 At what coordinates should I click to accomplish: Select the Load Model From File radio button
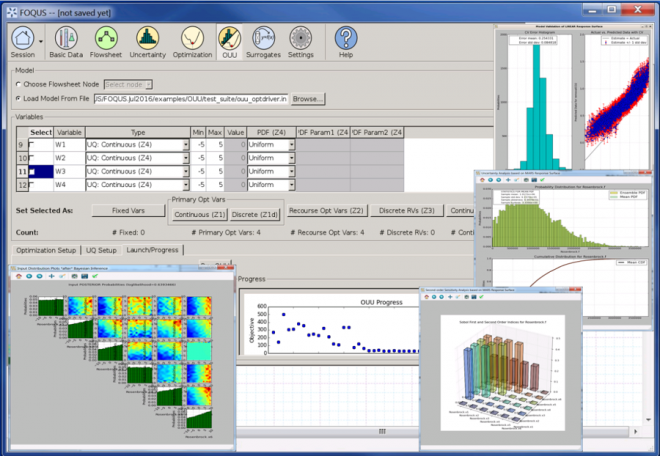pos(18,99)
